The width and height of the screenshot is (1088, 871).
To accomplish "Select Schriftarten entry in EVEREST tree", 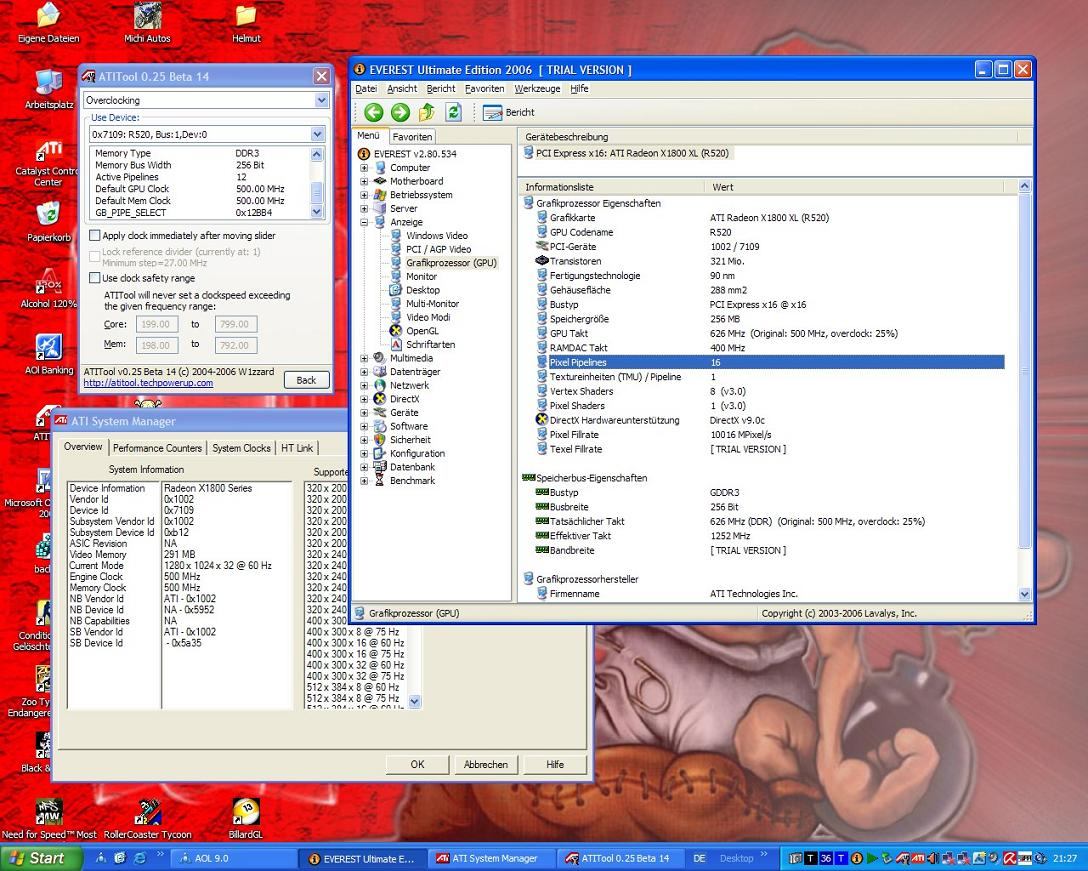I will (430, 344).
